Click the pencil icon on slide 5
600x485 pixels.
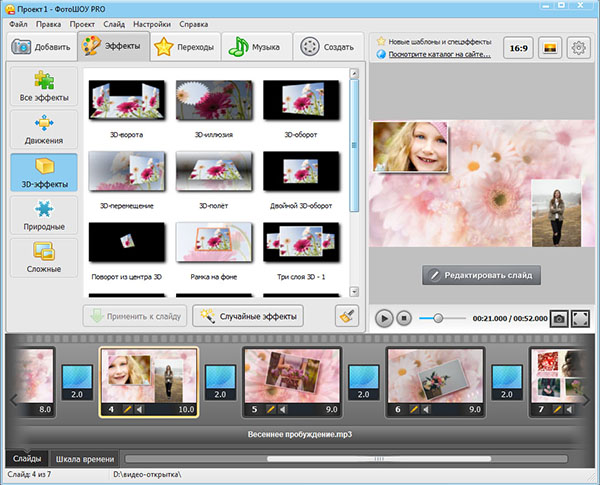click(271, 409)
